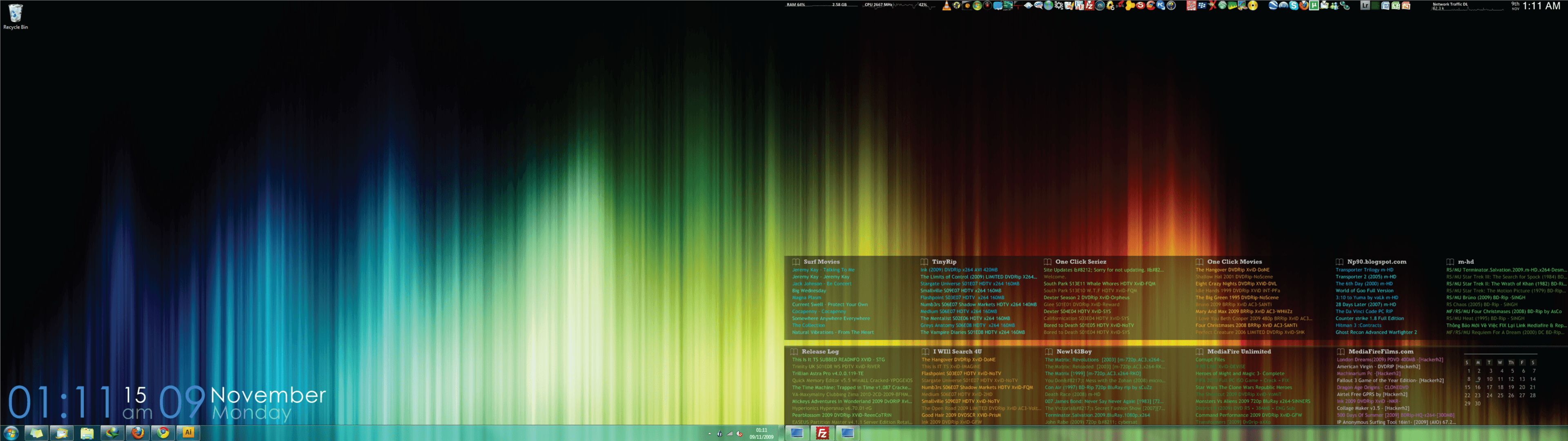
Task: Start µTorrent from the top icon dock
Action: (1314, 6)
